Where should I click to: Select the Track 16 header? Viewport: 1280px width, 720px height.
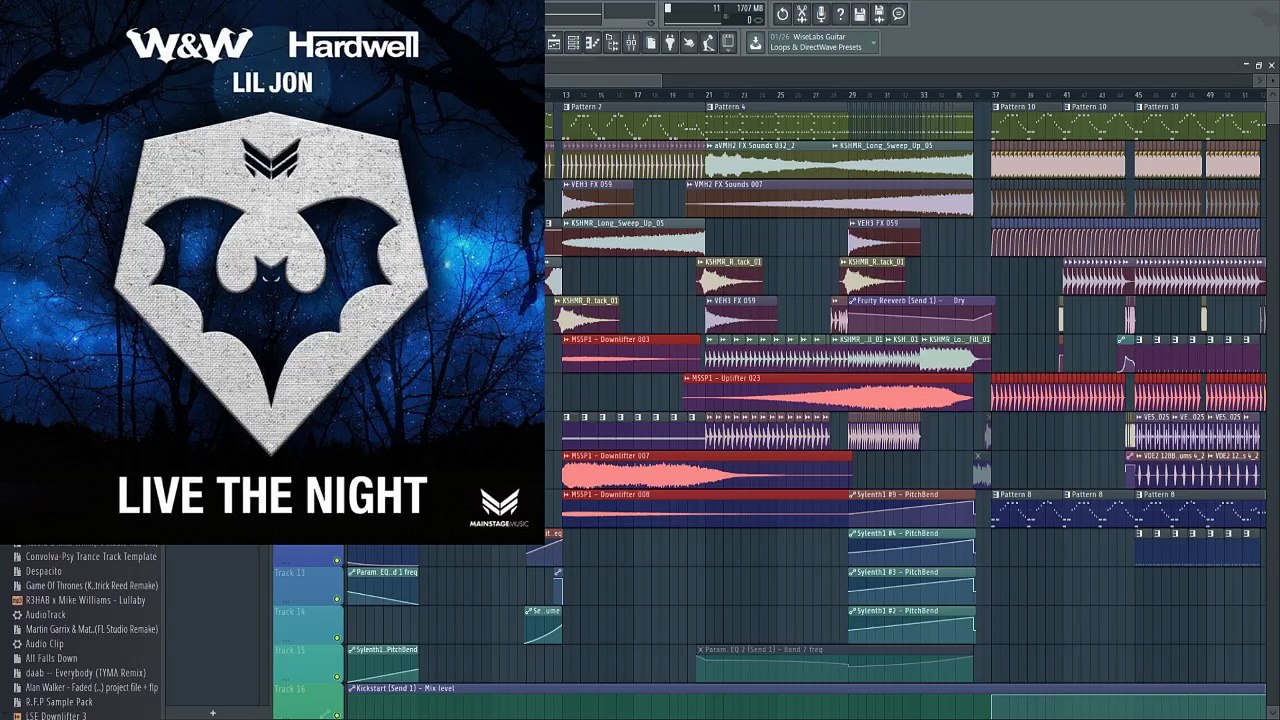(x=307, y=701)
